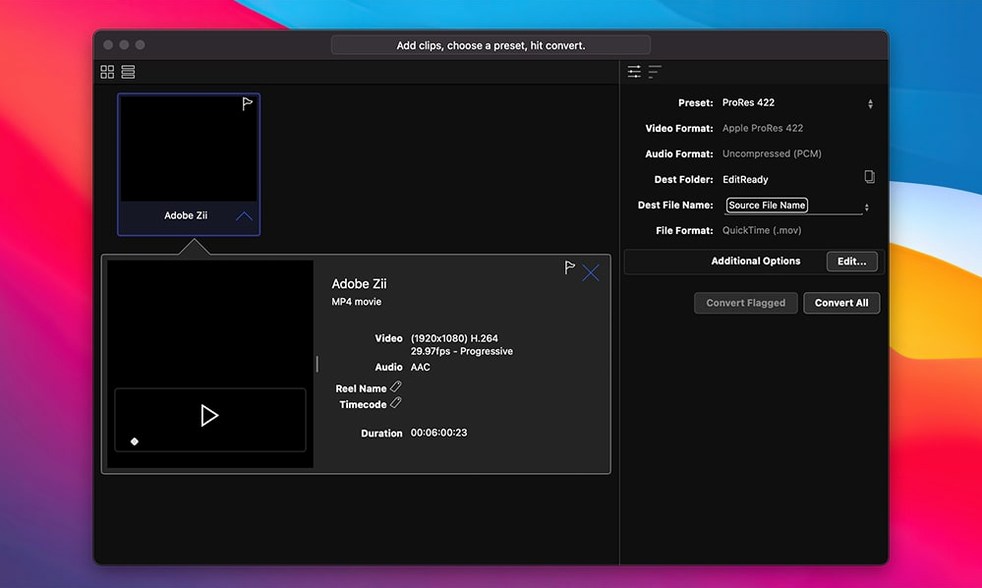Click the Apple ProRes 422 video format text

pyautogui.click(x=762, y=128)
